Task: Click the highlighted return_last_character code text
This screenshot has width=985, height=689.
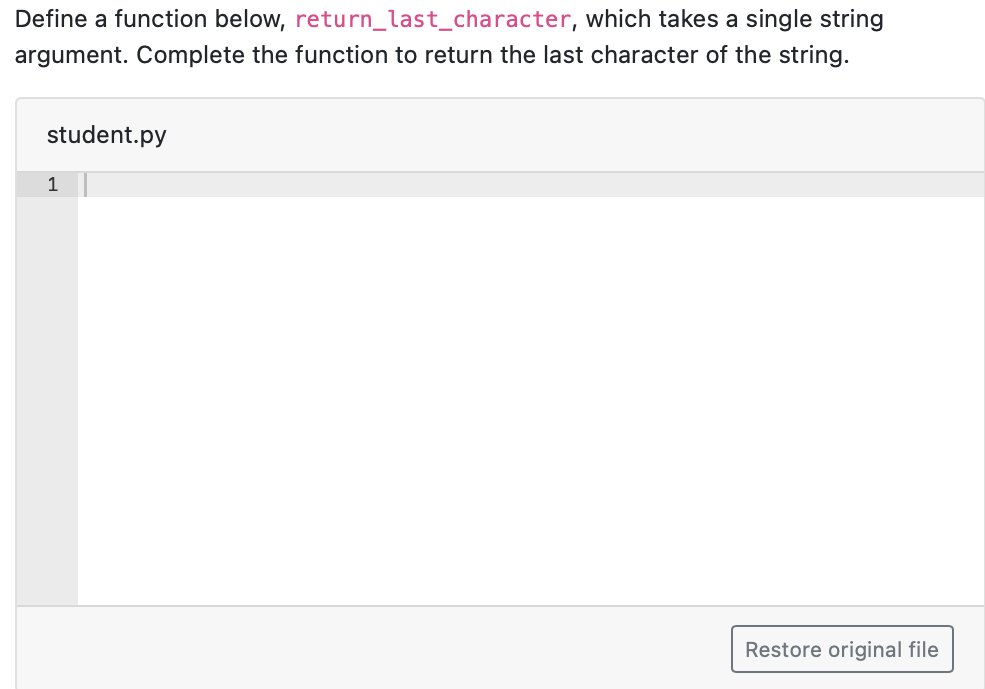Action: tap(432, 19)
